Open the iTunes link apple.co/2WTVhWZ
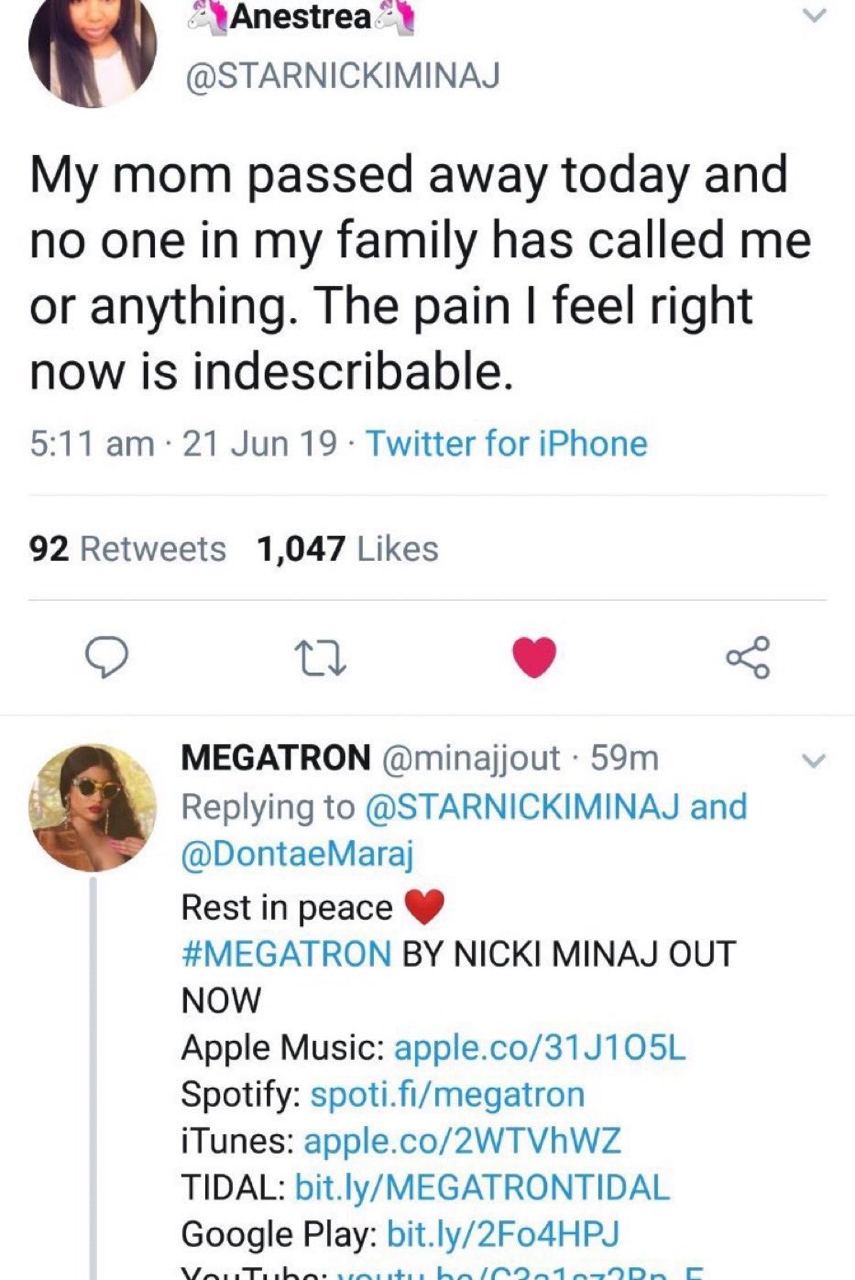The width and height of the screenshot is (855, 1280). pyautogui.click(x=462, y=1139)
